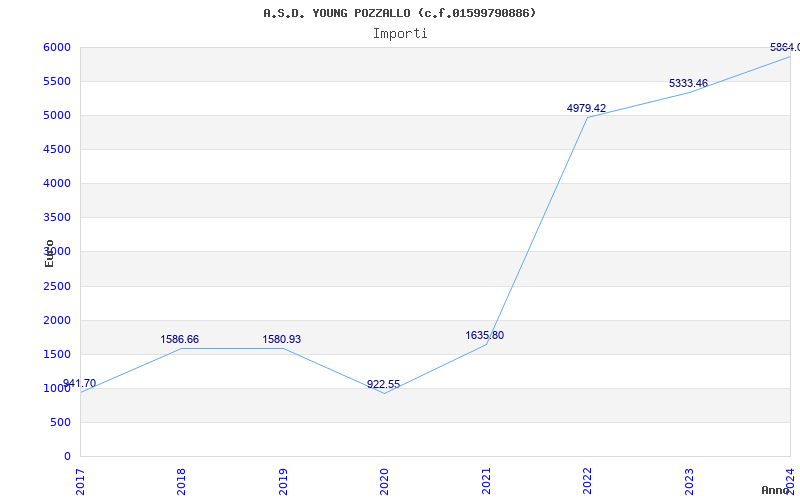Click the Anno x-axis title
The width and height of the screenshot is (800, 500).
[x=776, y=490]
